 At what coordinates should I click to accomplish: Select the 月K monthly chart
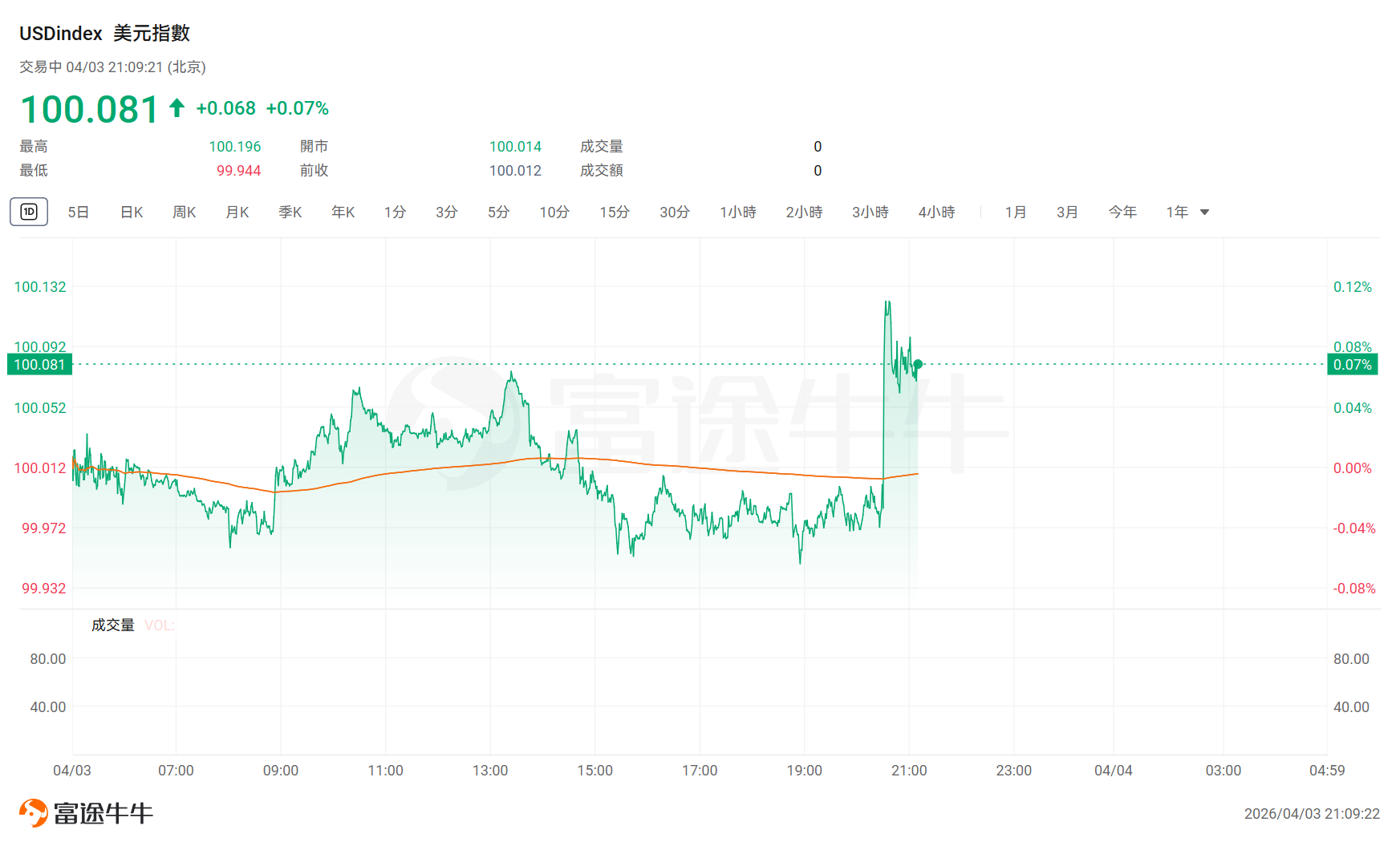click(237, 213)
